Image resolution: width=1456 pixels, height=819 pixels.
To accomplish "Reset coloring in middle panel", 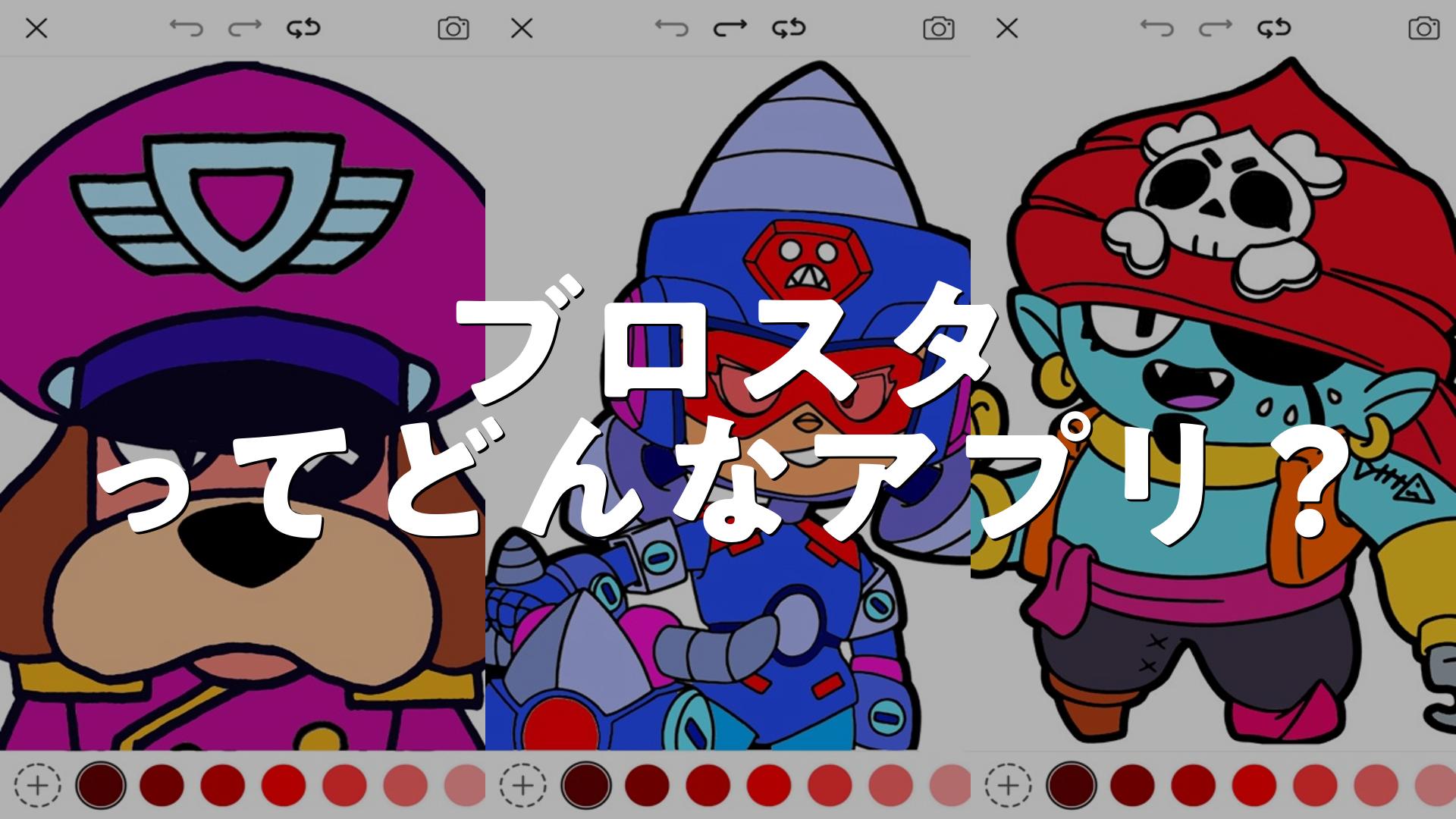I will (789, 29).
